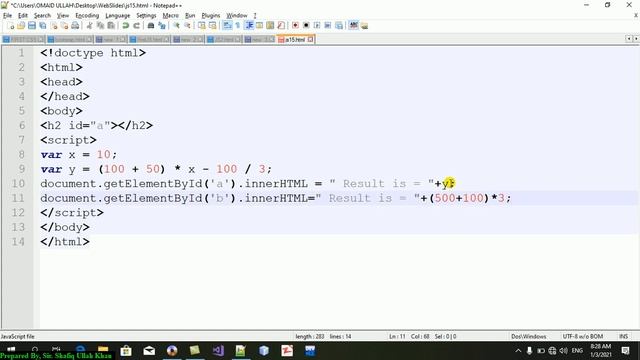Image resolution: width=640 pixels, height=360 pixels.
Task: Click Dos\Windows line ending status field
Action: pos(529,337)
